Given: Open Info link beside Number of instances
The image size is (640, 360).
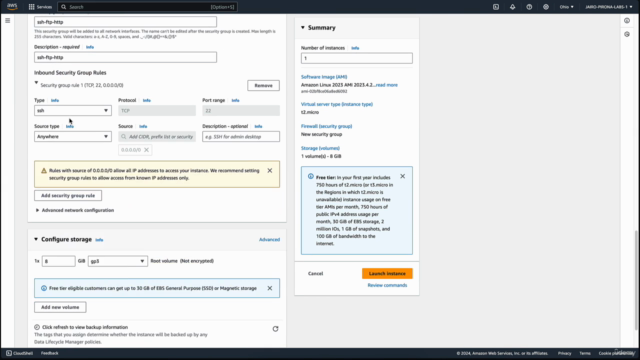Looking at the screenshot, I should [x=355, y=48].
